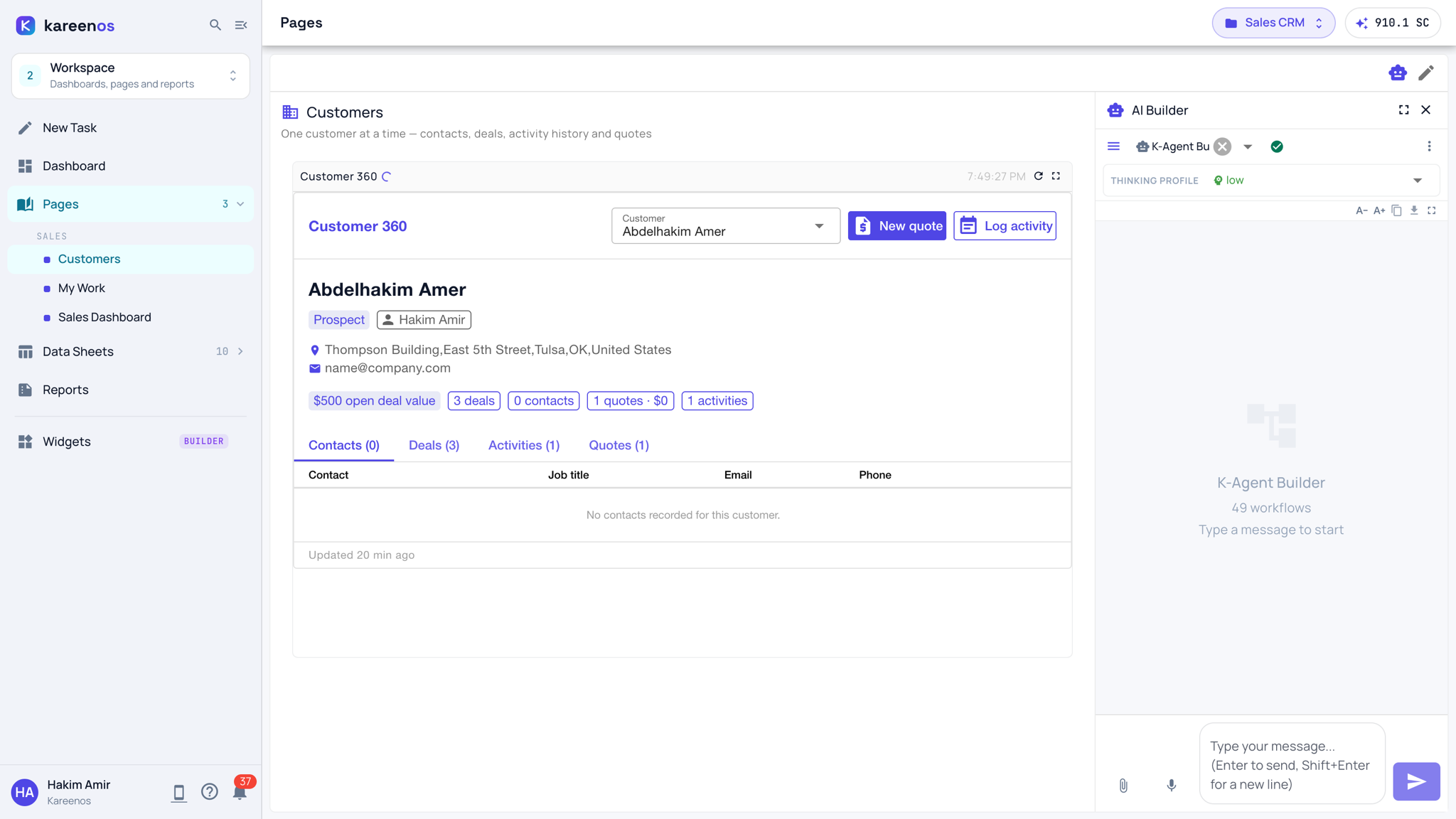Open the help question mark icon
This screenshot has width=1456, height=819.
click(x=209, y=792)
